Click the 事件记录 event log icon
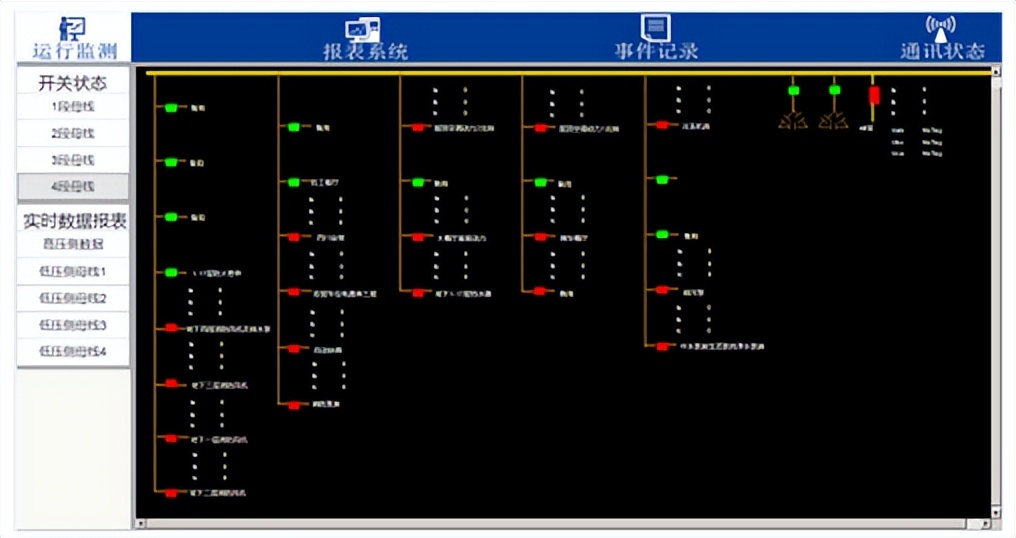The height and width of the screenshot is (538, 1016). click(x=656, y=27)
